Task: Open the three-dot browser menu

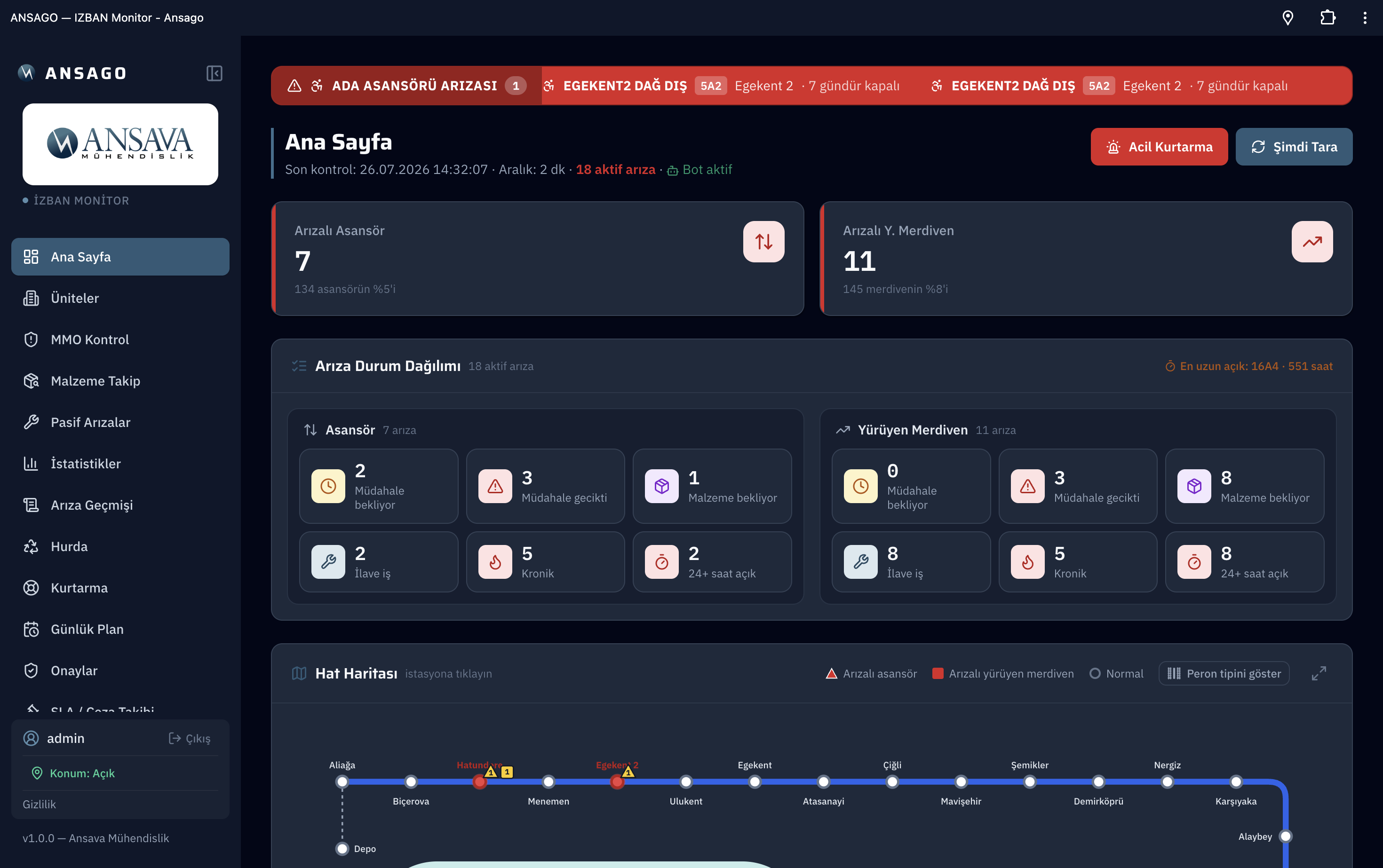Action: (1365, 18)
